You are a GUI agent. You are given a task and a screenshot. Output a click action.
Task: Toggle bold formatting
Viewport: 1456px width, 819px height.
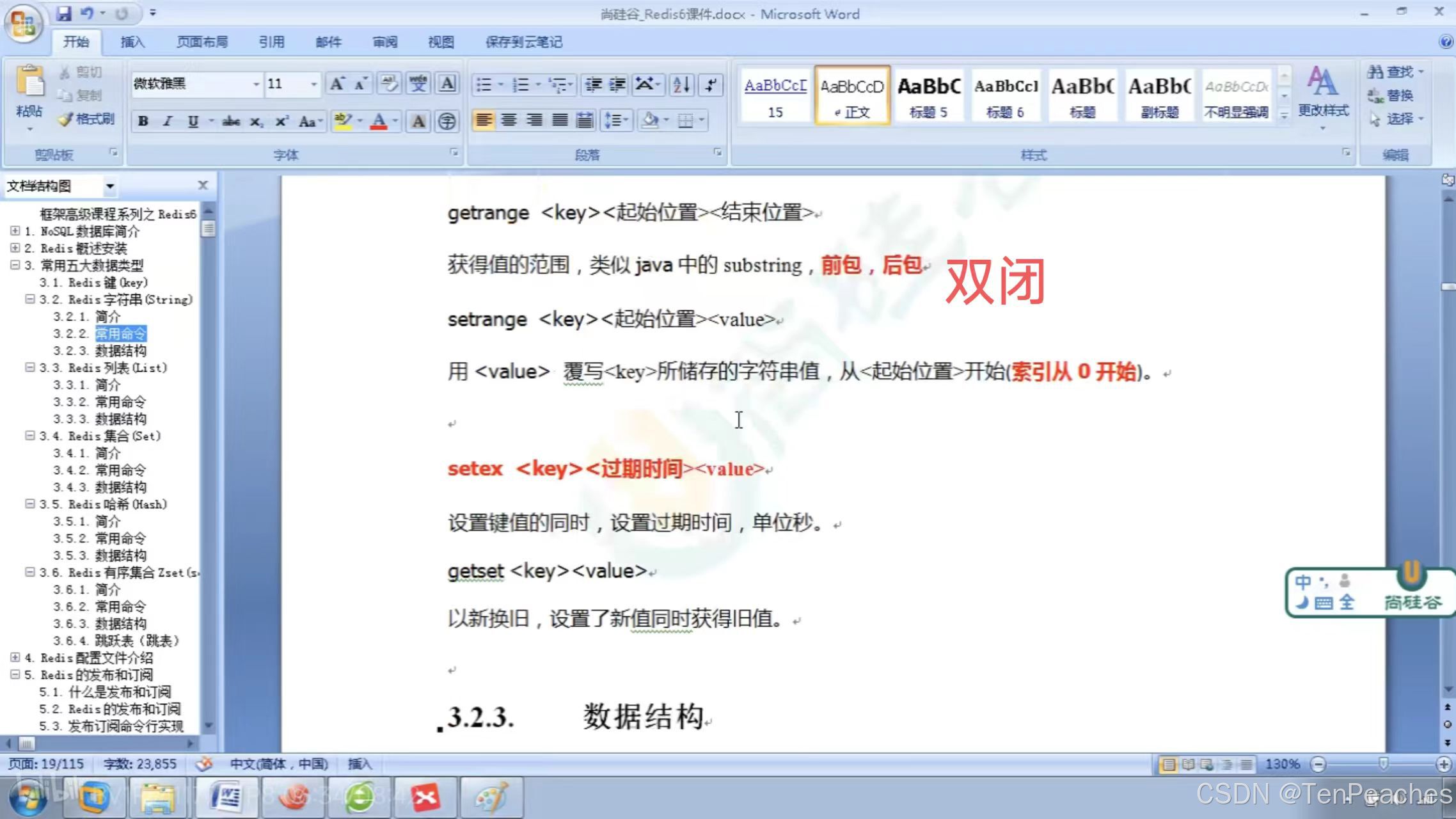point(143,122)
